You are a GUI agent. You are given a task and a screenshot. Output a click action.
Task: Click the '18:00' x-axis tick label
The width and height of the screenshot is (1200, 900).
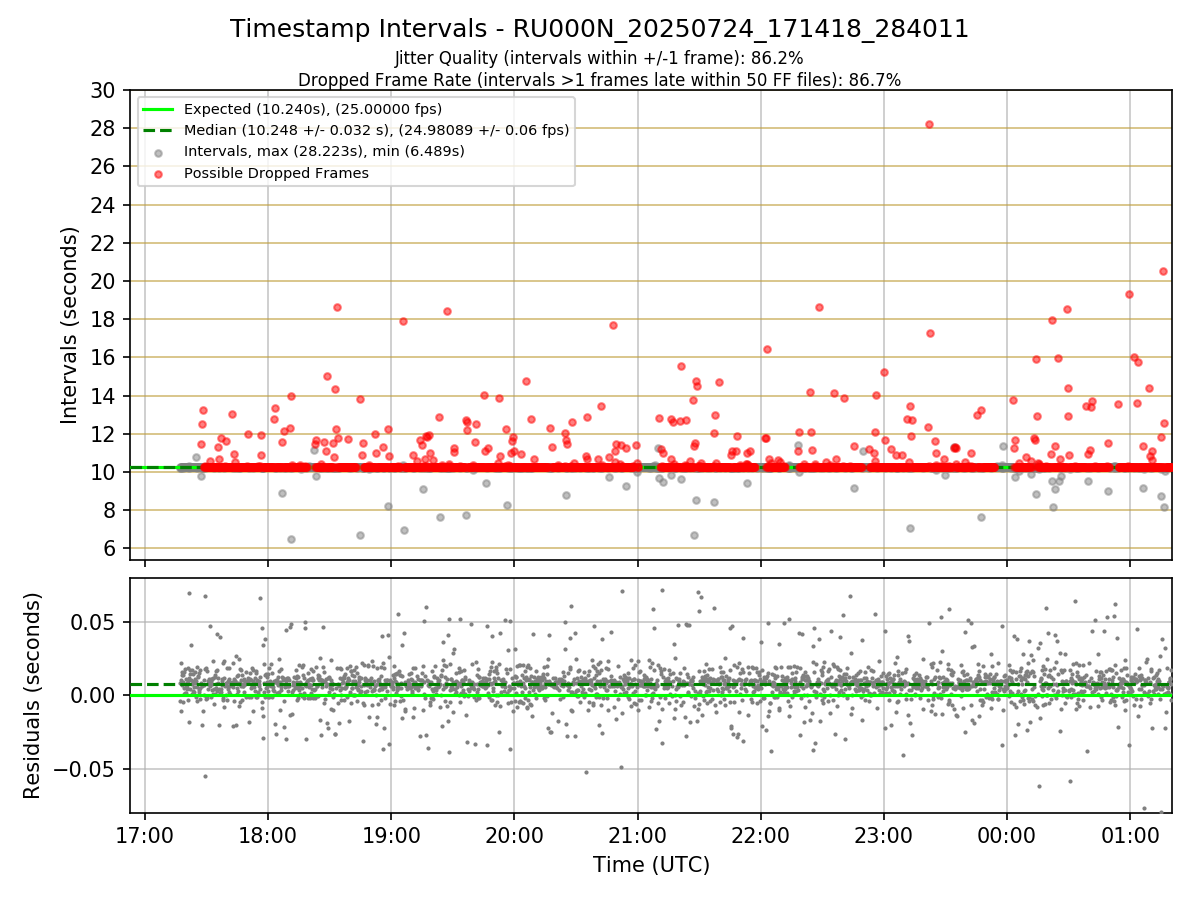pos(268,836)
